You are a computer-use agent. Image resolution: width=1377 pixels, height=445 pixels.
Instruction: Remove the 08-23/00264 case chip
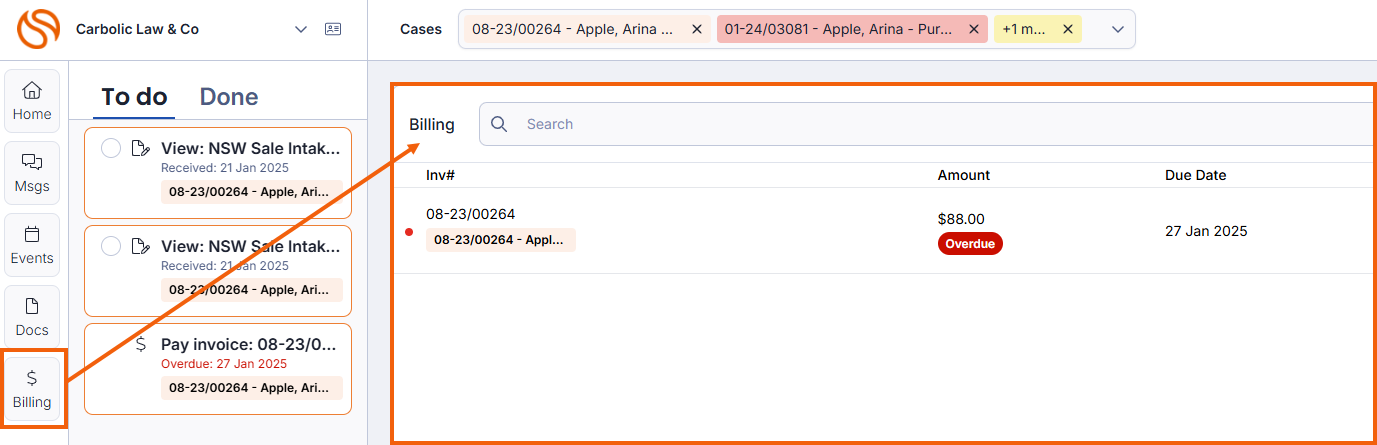pyautogui.click(x=697, y=30)
